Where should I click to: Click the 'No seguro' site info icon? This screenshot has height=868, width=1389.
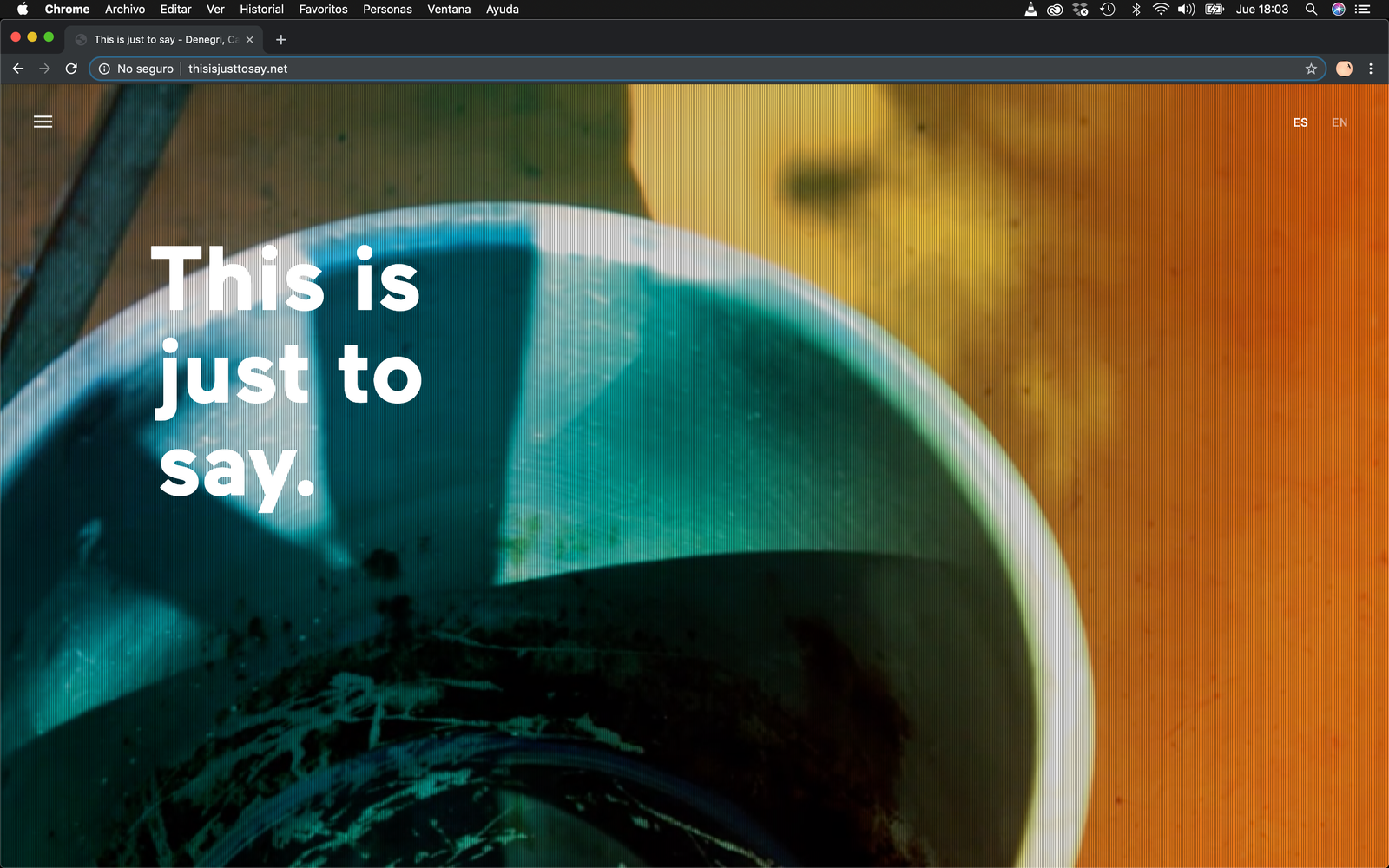pos(104,69)
